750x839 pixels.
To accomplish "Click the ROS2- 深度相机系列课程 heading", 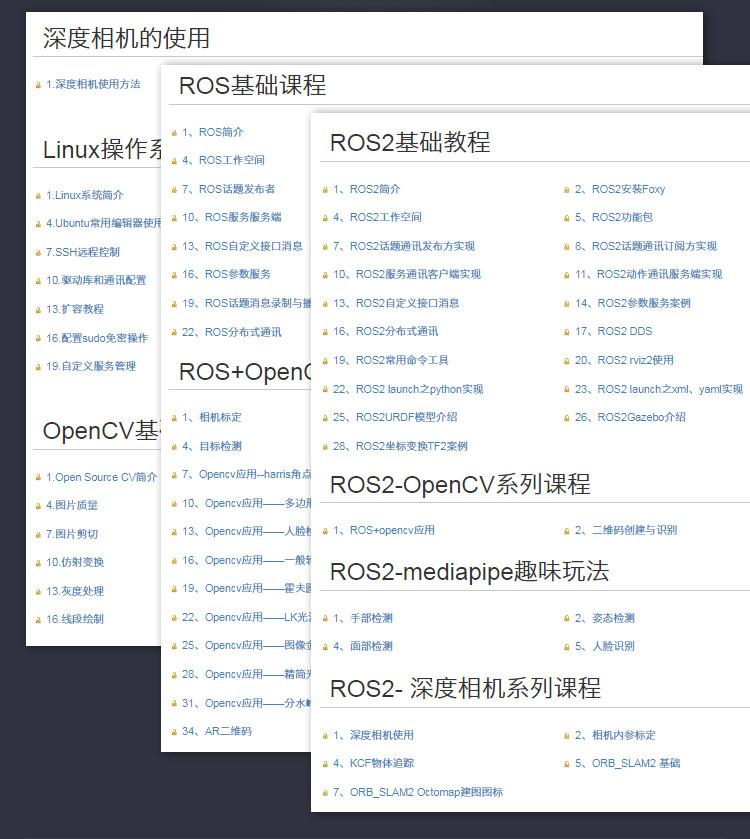I will (x=465, y=688).
